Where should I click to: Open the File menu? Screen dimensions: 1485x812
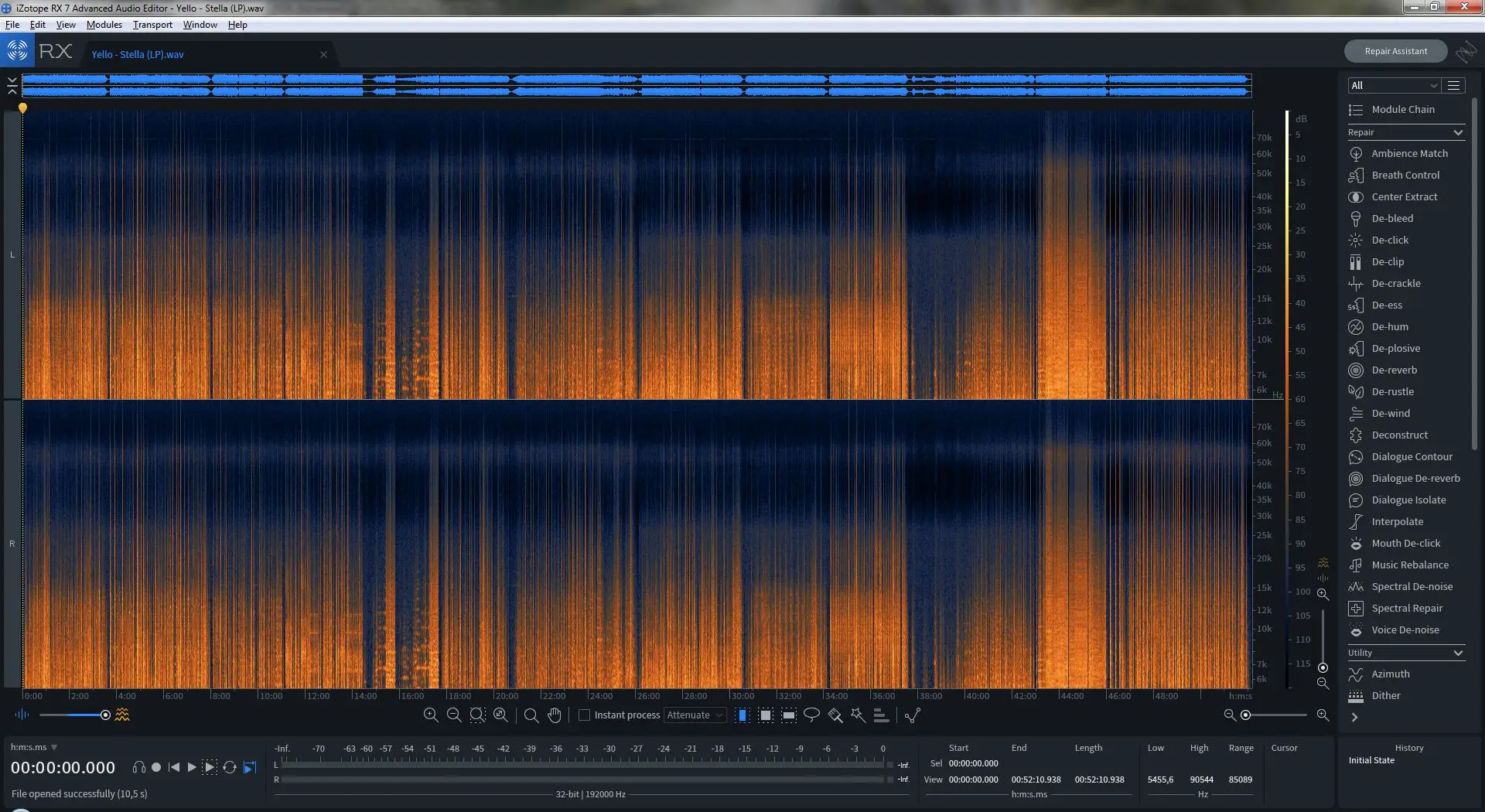[12, 25]
